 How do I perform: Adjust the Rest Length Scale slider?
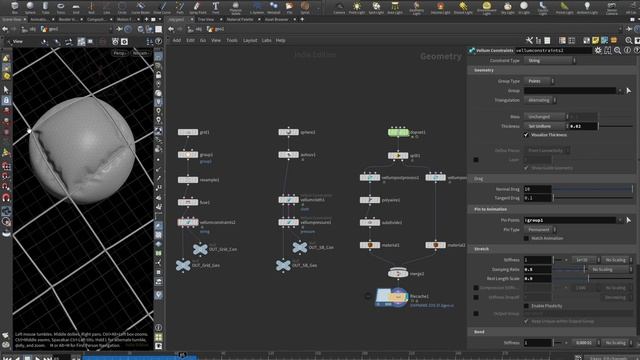[x=592, y=278]
